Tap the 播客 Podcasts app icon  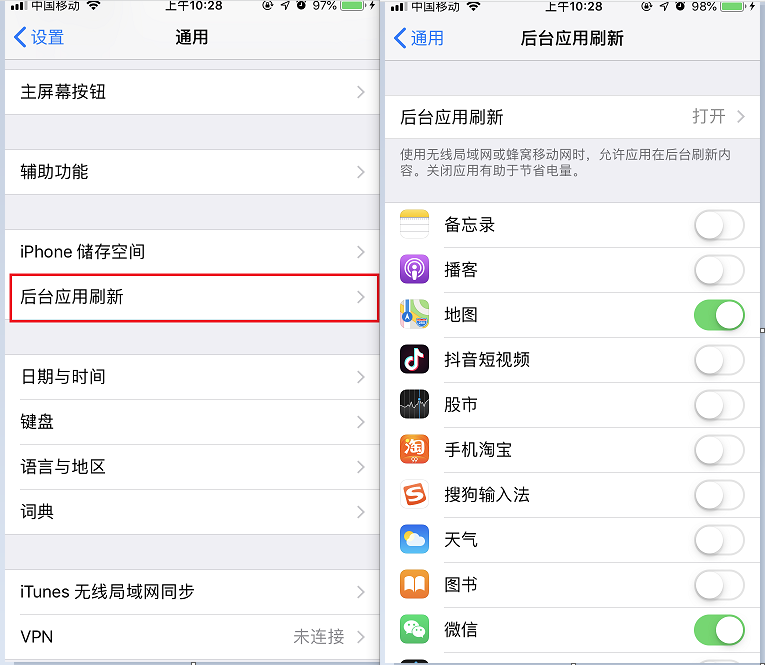click(414, 269)
